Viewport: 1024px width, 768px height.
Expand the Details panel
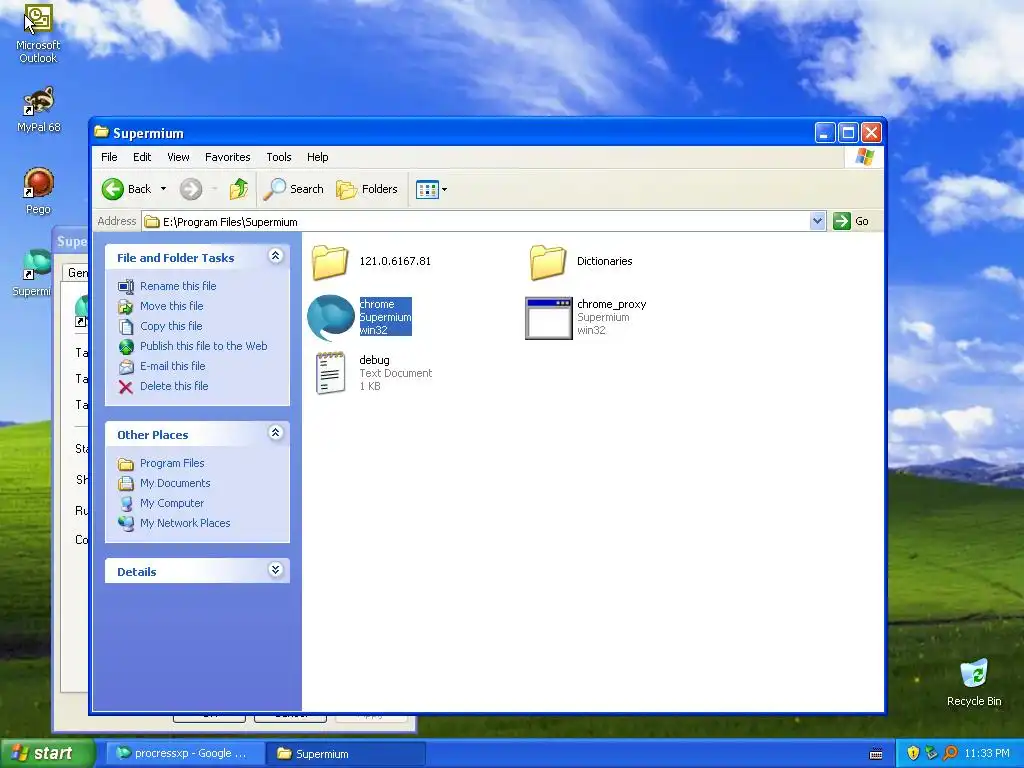click(276, 570)
